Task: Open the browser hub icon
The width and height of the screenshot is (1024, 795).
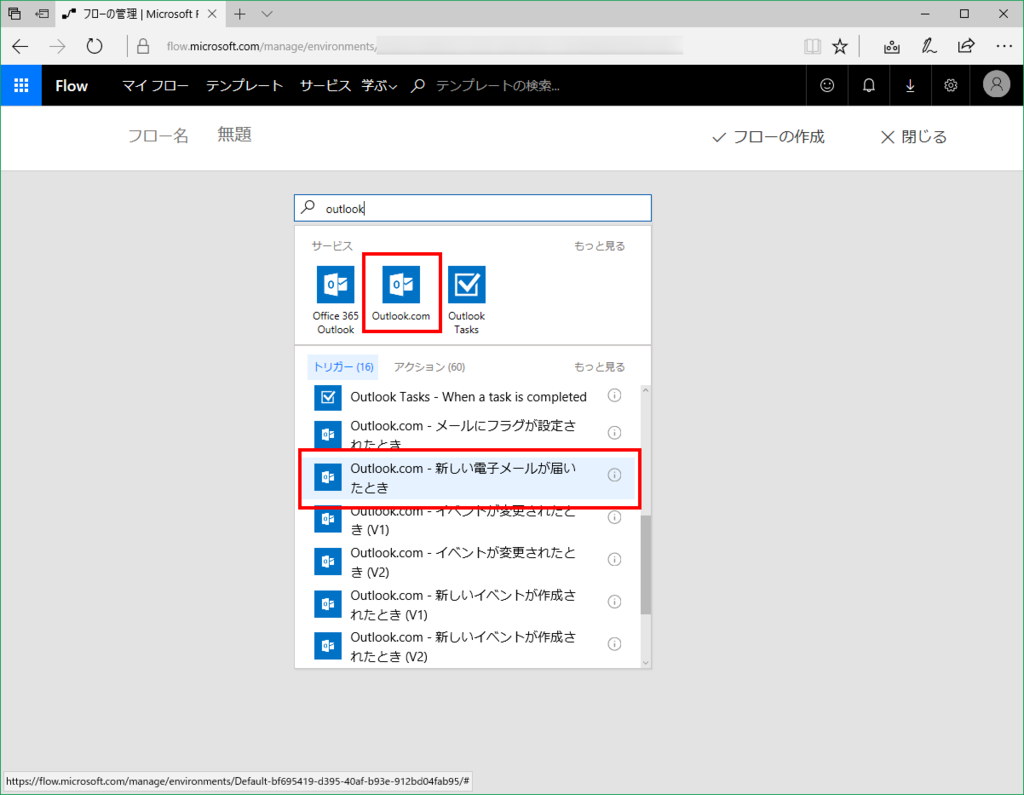Action: tap(891, 46)
